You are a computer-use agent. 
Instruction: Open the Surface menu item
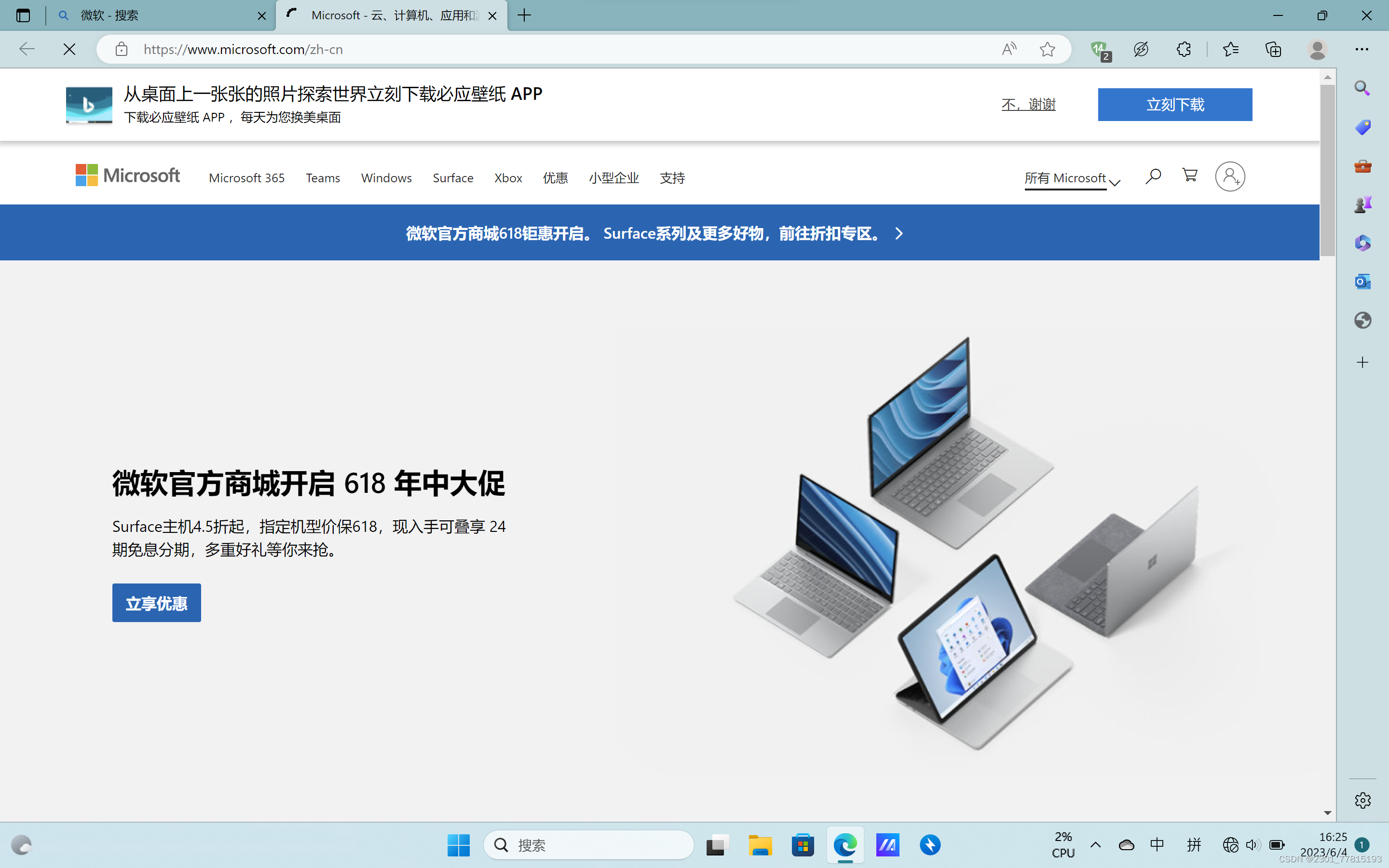(452, 178)
